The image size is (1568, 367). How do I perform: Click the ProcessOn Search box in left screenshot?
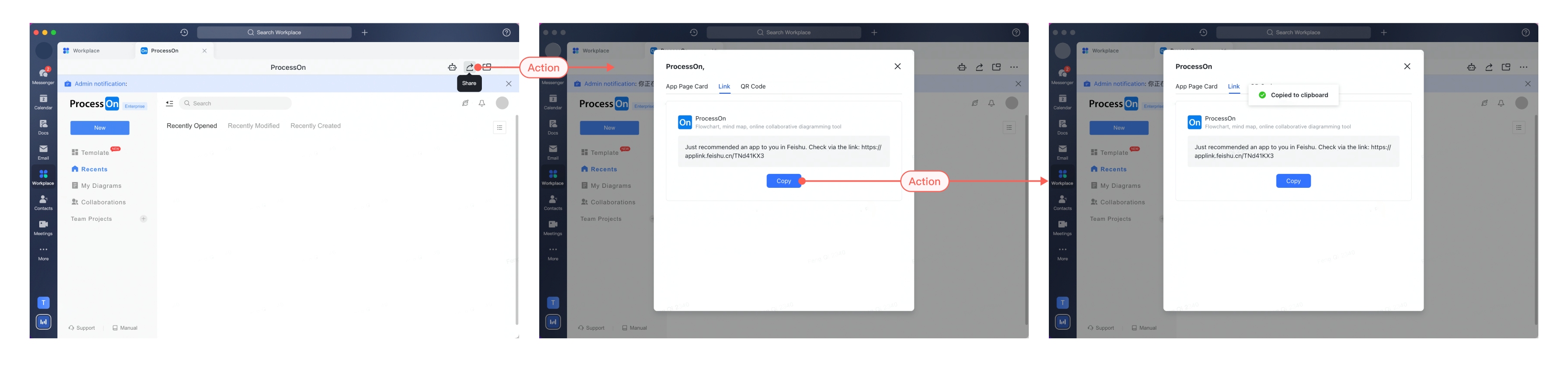tap(235, 104)
